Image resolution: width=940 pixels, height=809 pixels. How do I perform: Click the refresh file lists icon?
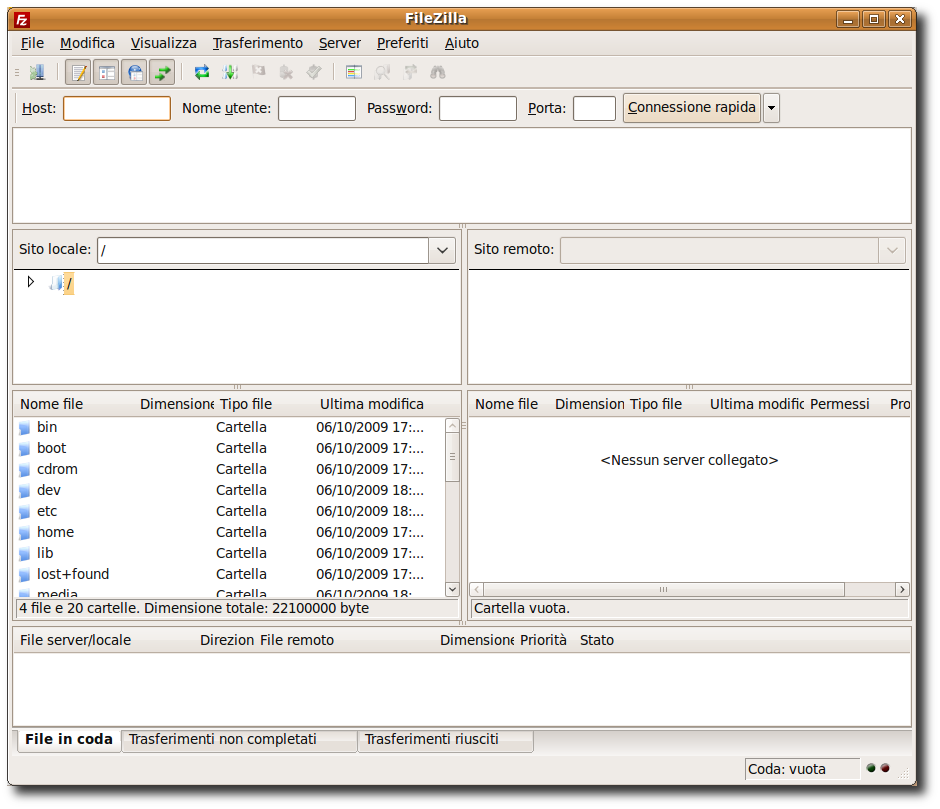[202, 73]
